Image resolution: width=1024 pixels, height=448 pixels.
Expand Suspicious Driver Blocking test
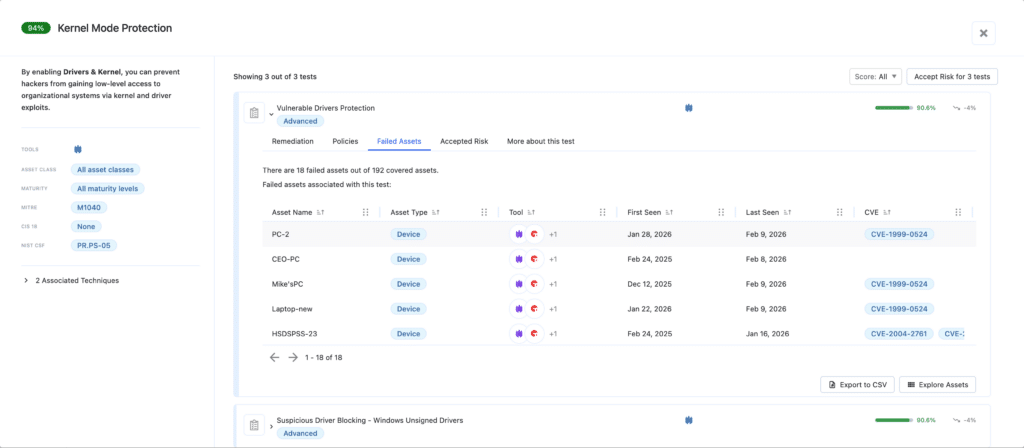click(x=271, y=427)
